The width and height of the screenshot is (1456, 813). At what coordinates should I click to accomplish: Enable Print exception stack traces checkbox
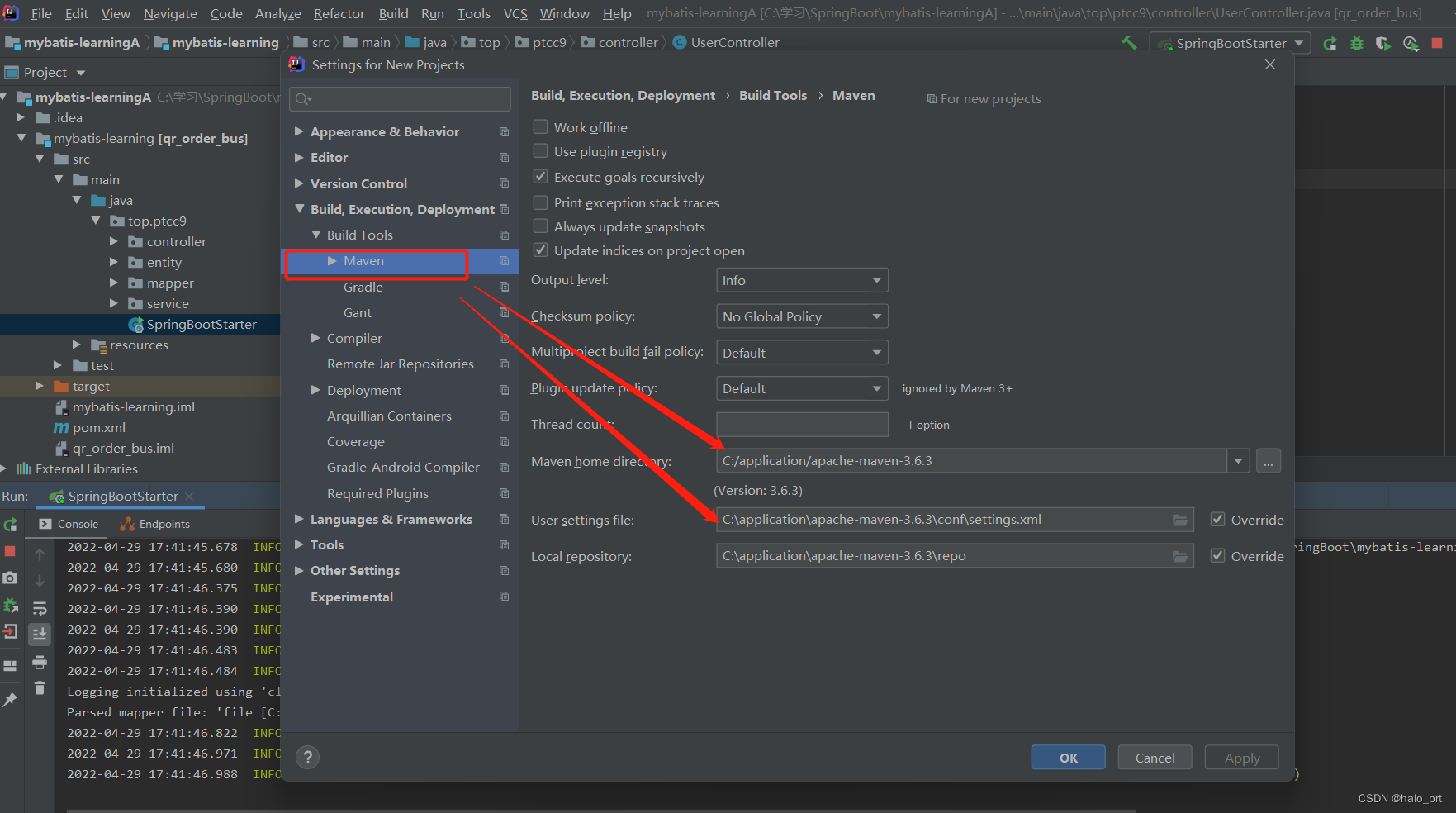point(540,202)
